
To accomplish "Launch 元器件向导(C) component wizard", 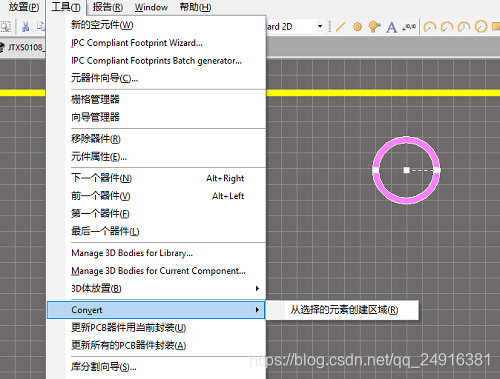I will coord(156,78).
